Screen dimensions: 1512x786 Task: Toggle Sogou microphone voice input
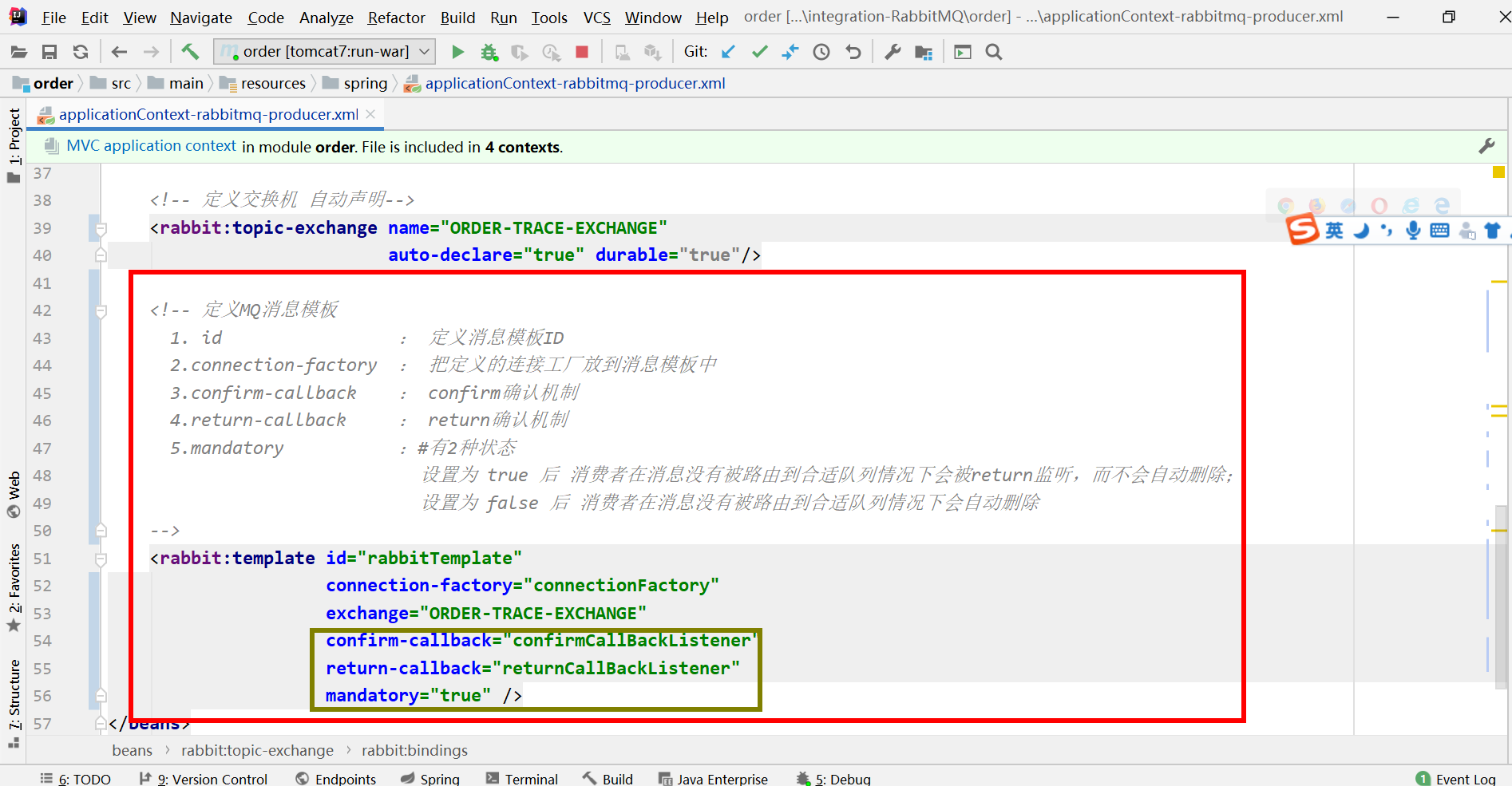(x=1413, y=231)
